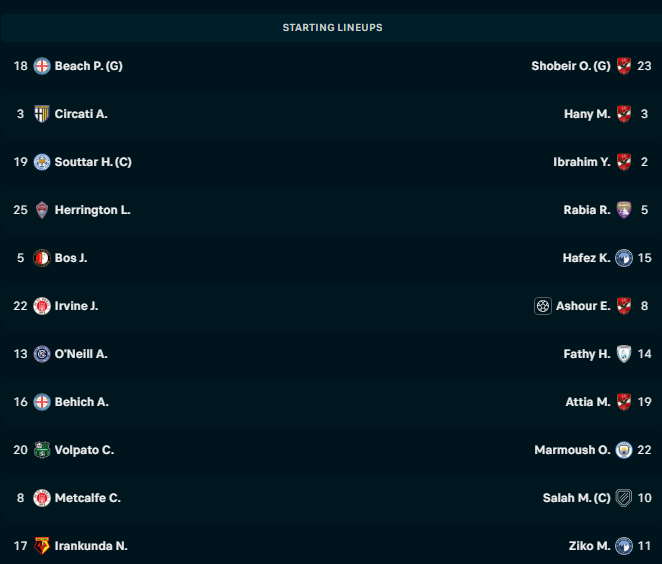
Task: Click the shield badge next to Salah M.
Action: pyautogui.click(x=624, y=498)
